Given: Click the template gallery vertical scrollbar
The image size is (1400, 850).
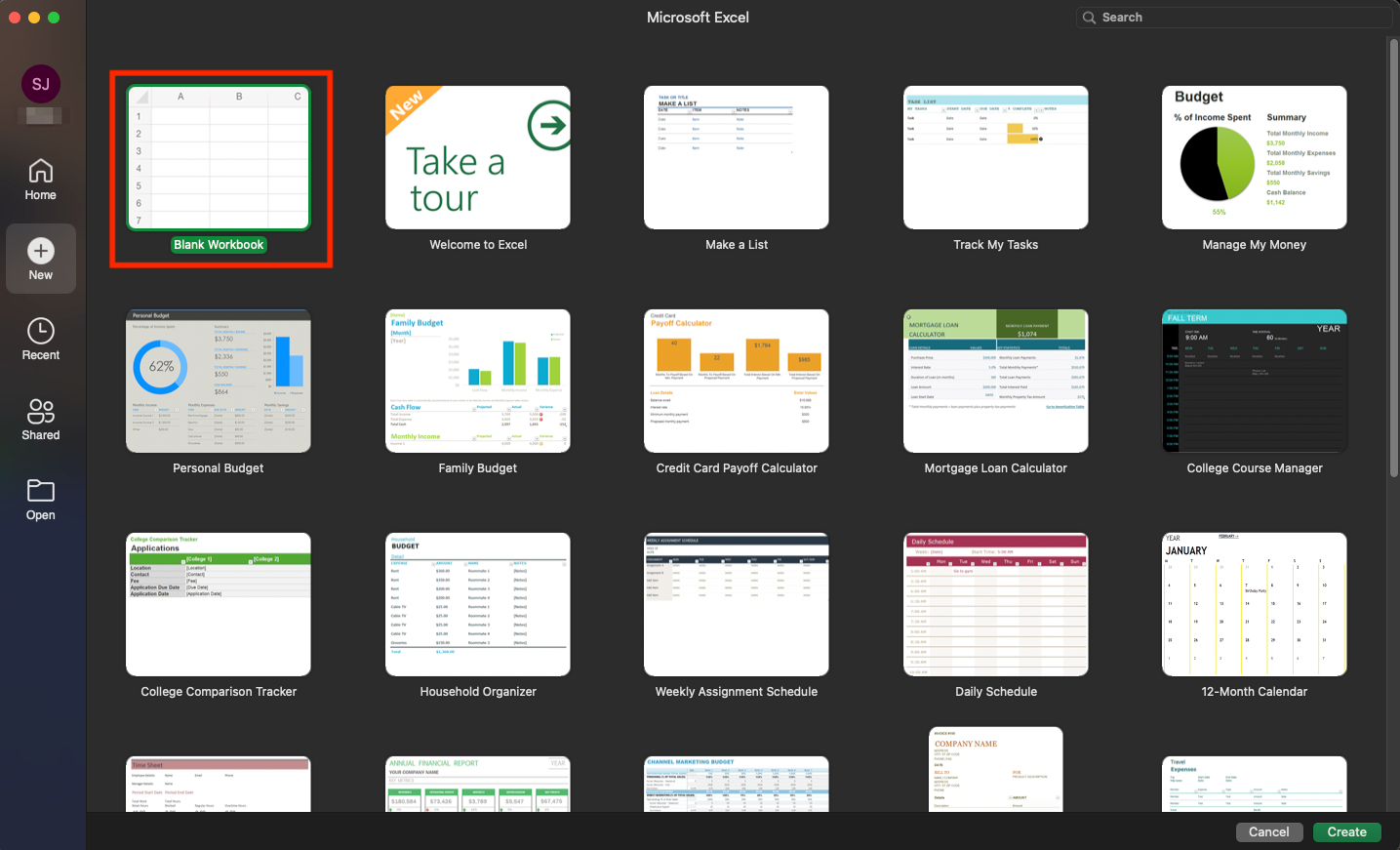Looking at the screenshot, I should pos(1394,259).
